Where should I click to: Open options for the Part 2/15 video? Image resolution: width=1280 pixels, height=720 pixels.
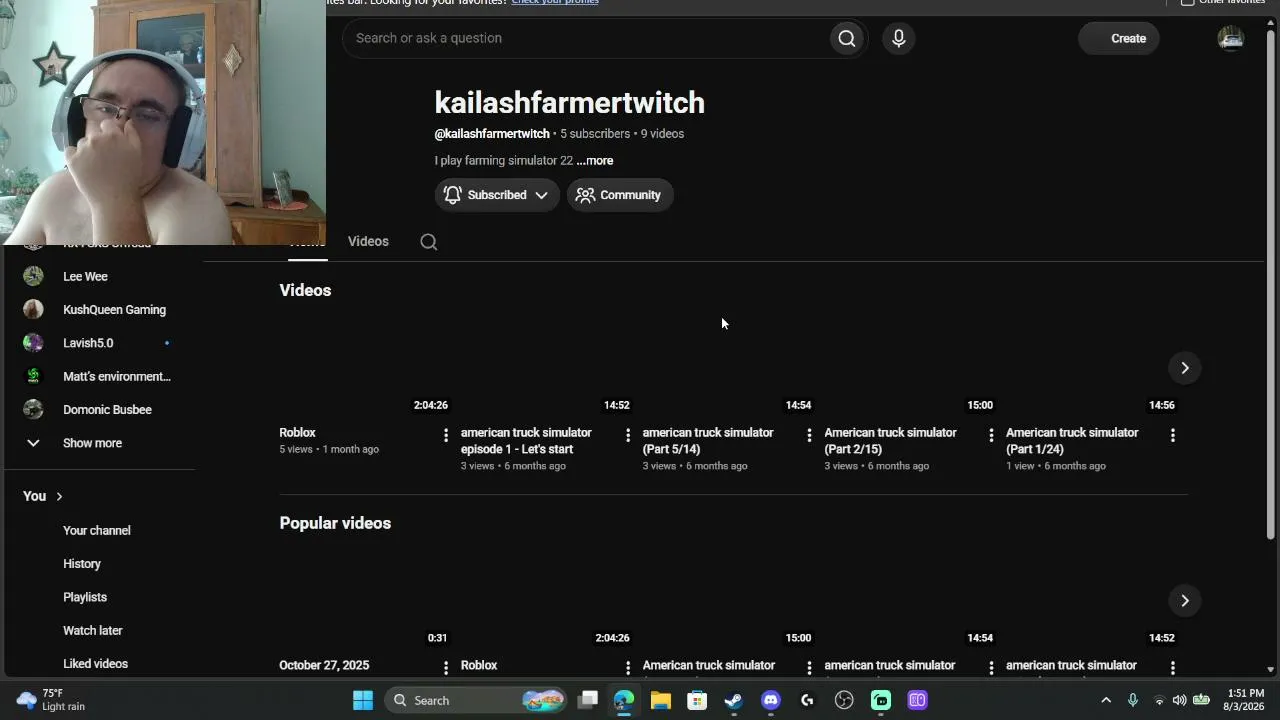[x=991, y=435]
